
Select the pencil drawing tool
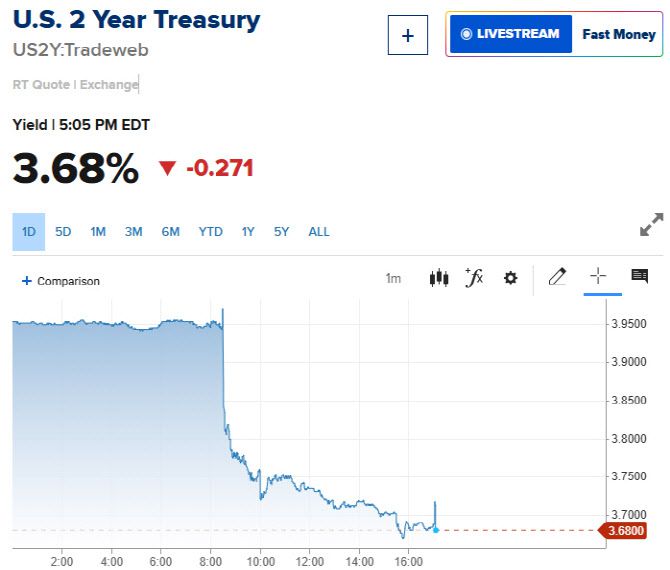557,277
